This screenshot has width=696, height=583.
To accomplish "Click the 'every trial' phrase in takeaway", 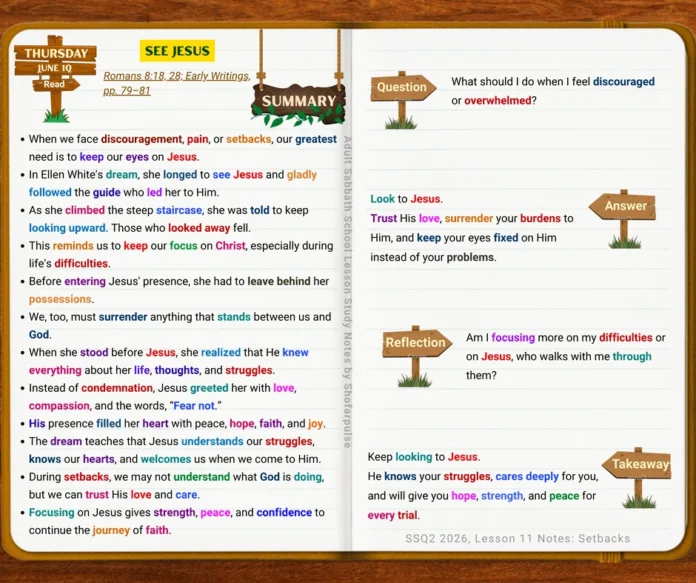I will pyautogui.click(x=392, y=516).
